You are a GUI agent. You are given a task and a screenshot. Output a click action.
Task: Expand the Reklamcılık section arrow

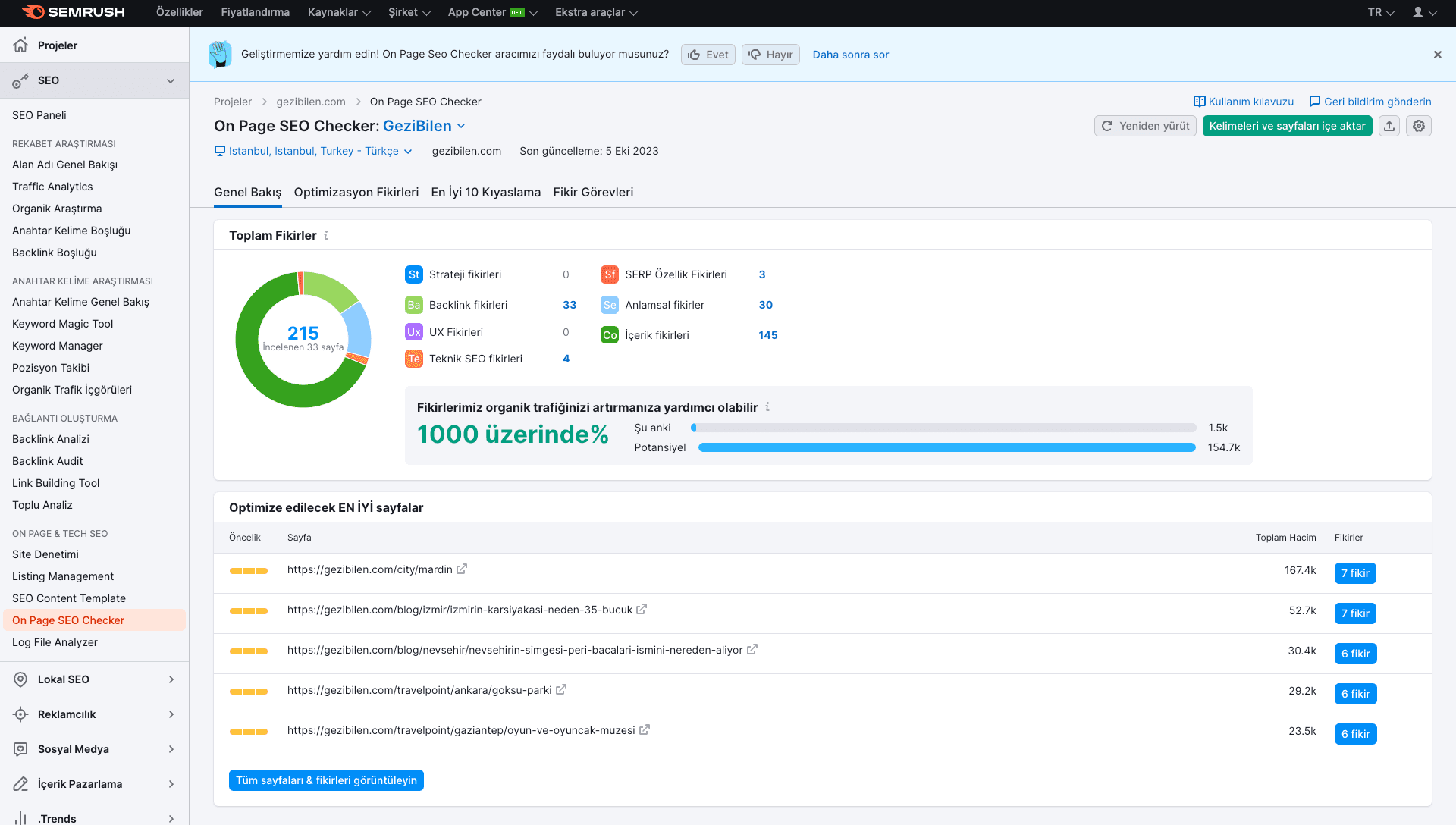[x=171, y=714]
